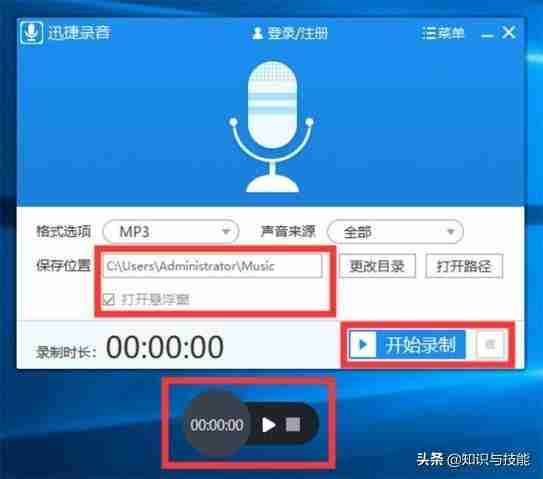
Task: Click the user icon beside 登录/注册
Action: tap(257, 33)
